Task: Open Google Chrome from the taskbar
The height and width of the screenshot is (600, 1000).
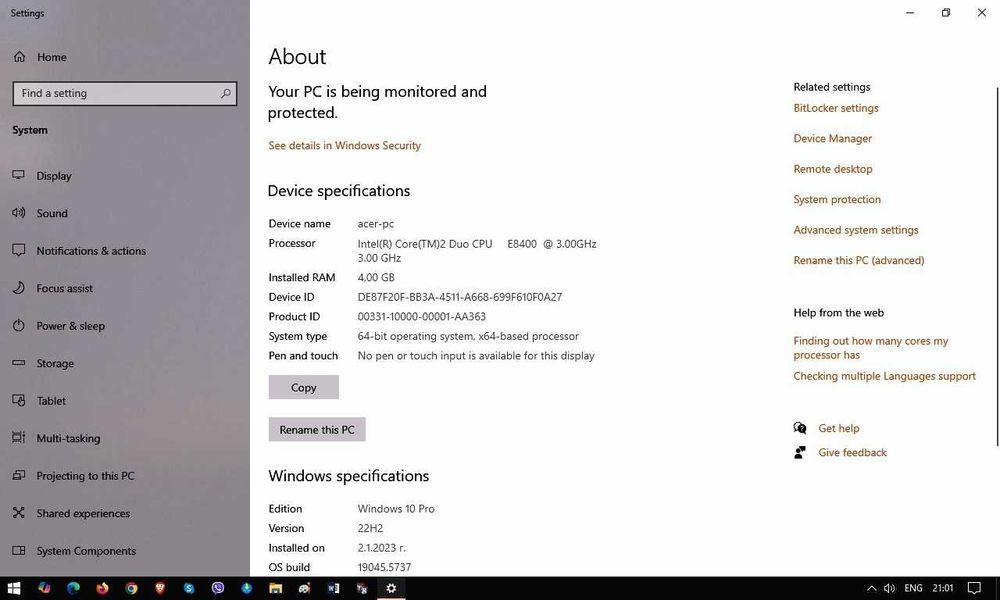Action: point(131,588)
